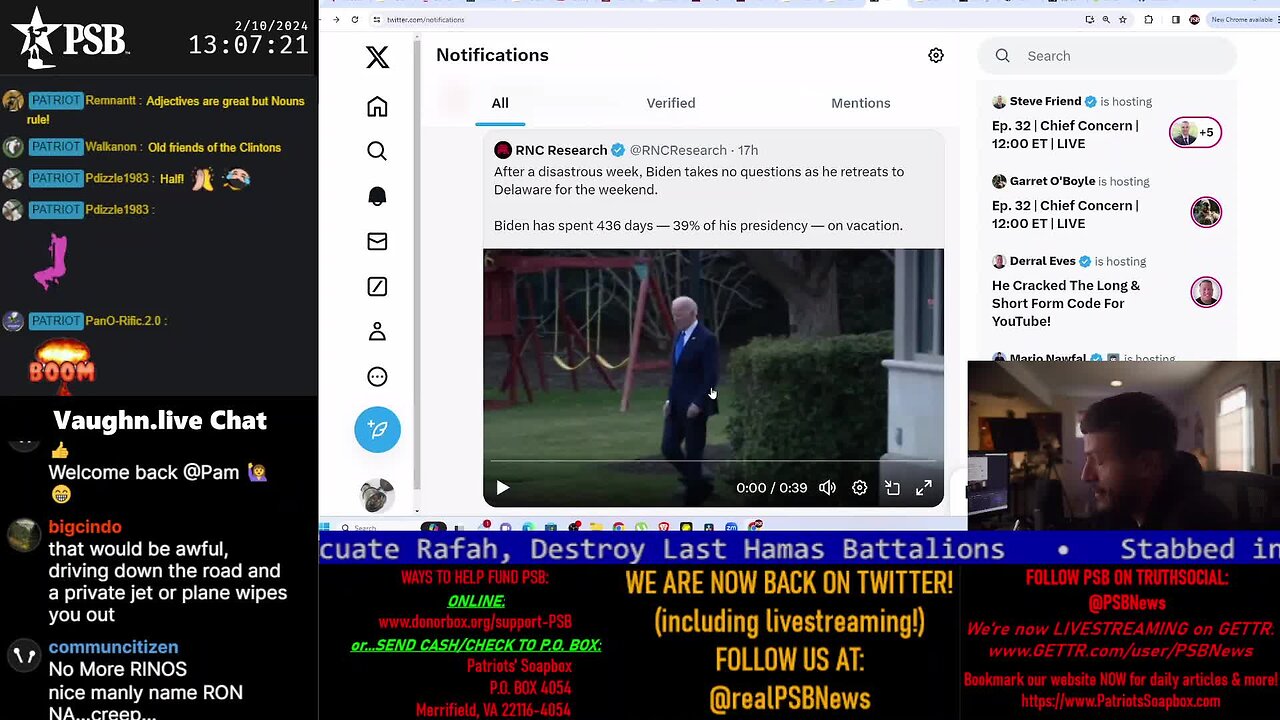Open Steve Friend host name
Viewport: 1280px width, 720px height.
[x=1045, y=101]
